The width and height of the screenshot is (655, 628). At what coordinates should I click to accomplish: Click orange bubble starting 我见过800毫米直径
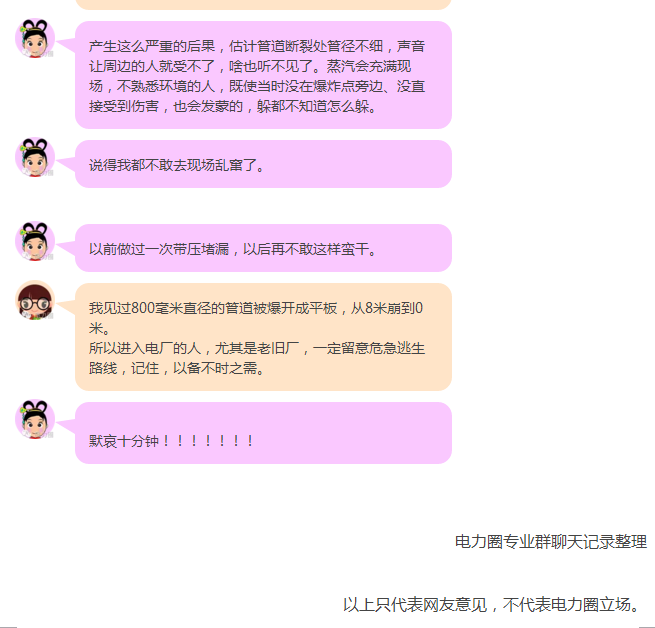tap(264, 337)
